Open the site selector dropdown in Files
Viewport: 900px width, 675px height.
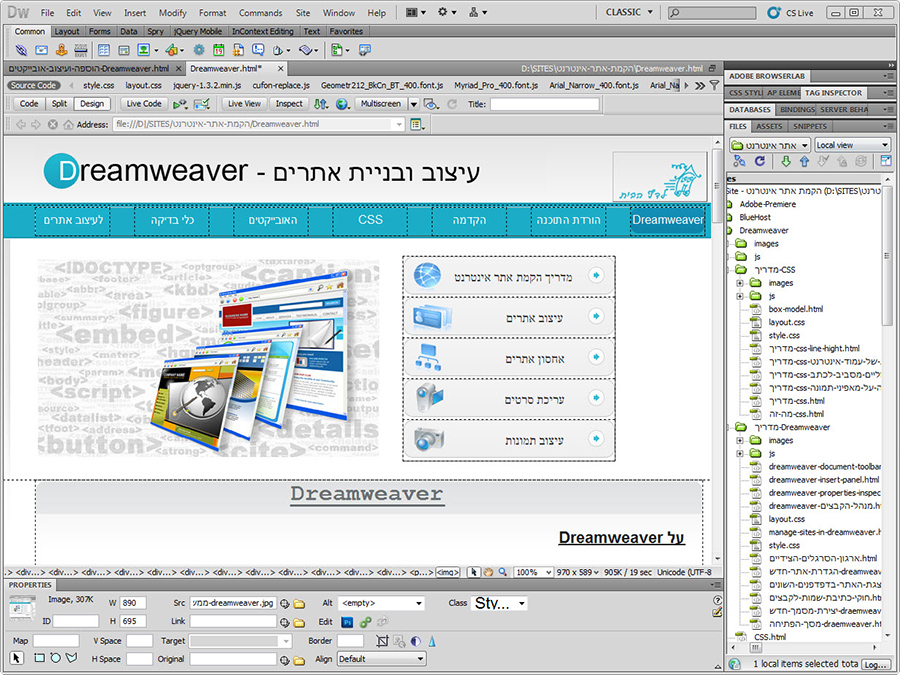[x=769, y=145]
